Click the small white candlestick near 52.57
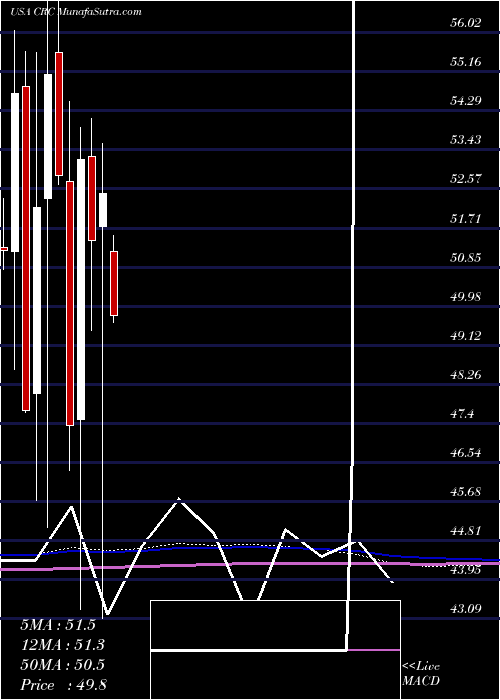The height and width of the screenshot is (700, 500). click(x=103, y=210)
